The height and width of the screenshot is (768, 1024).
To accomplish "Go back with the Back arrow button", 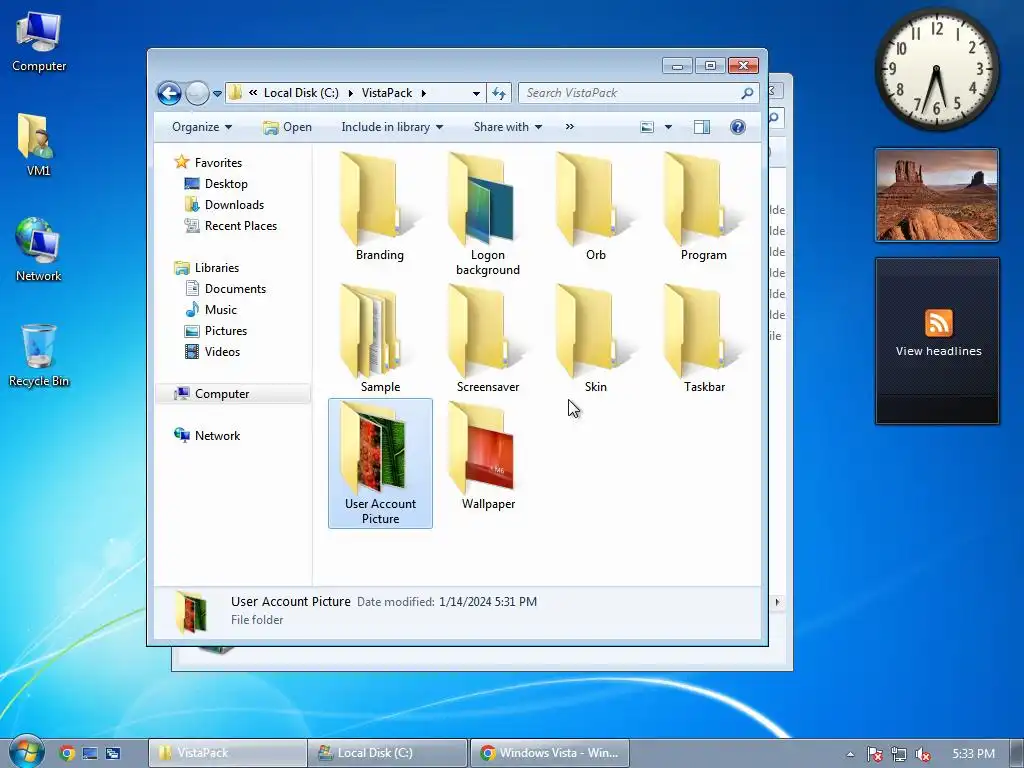I will click(x=169, y=93).
